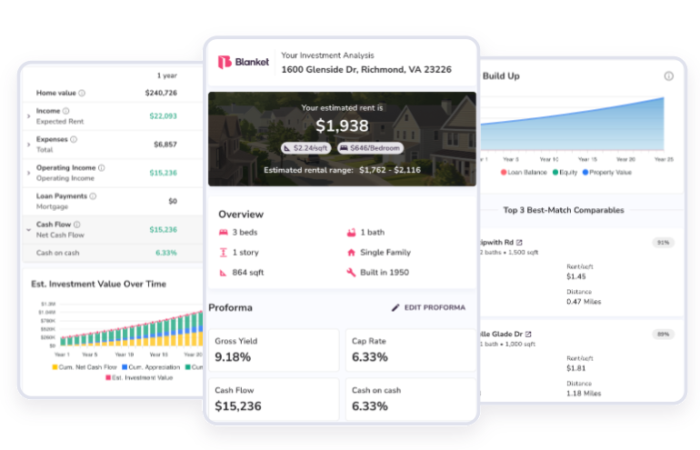This screenshot has height=450, width=700.
Task: Click the Single Family home icon
Action: coord(351,252)
